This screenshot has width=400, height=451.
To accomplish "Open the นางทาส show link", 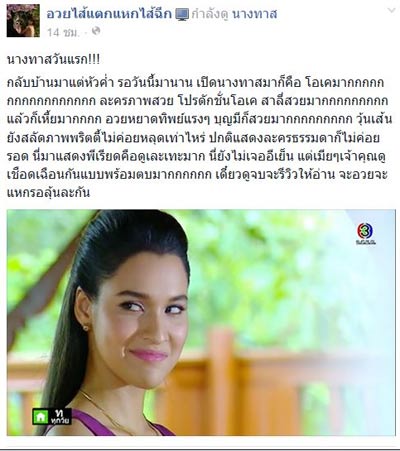I will (x=254, y=14).
